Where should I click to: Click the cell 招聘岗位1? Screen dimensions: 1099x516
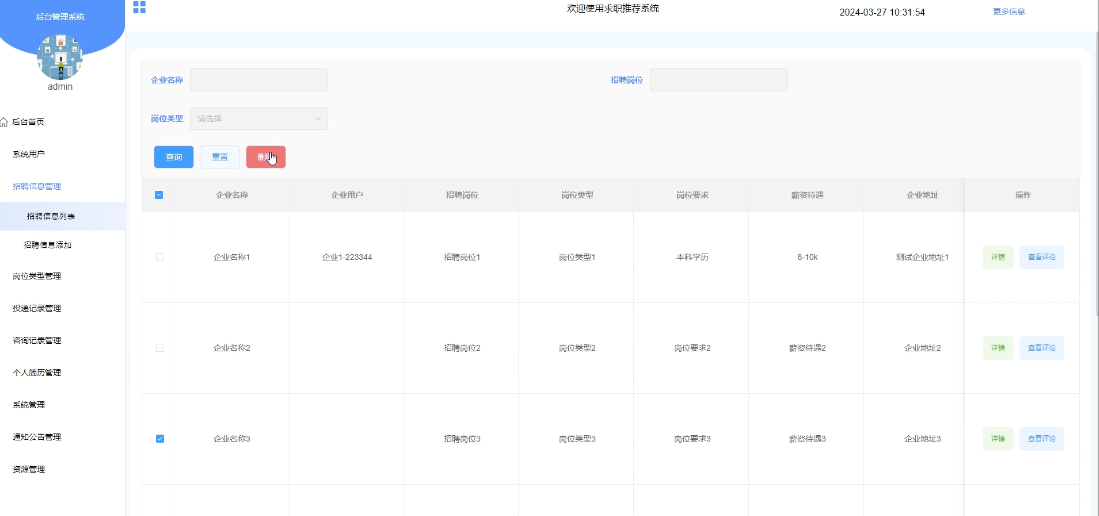pos(461,257)
